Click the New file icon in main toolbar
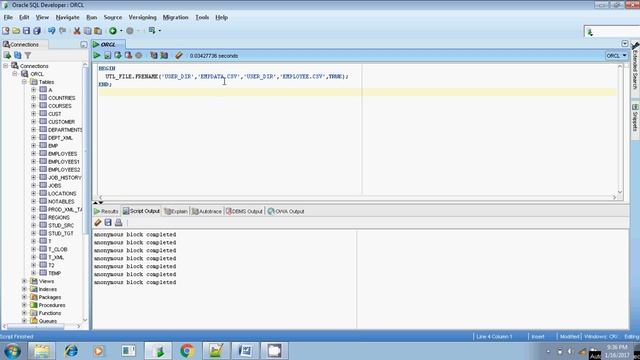640x360 pixels. (6, 31)
